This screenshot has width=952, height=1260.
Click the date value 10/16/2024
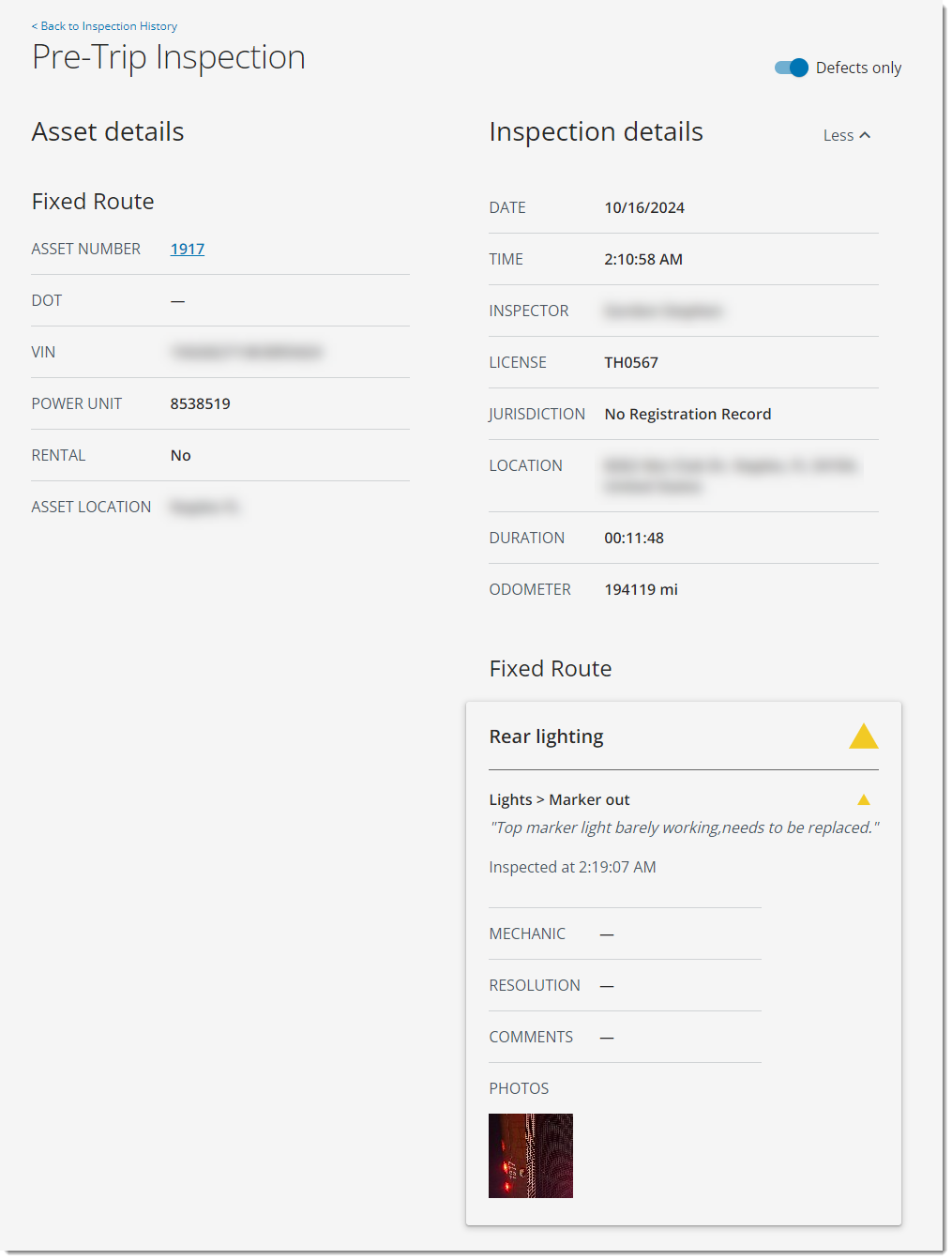(x=644, y=207)
